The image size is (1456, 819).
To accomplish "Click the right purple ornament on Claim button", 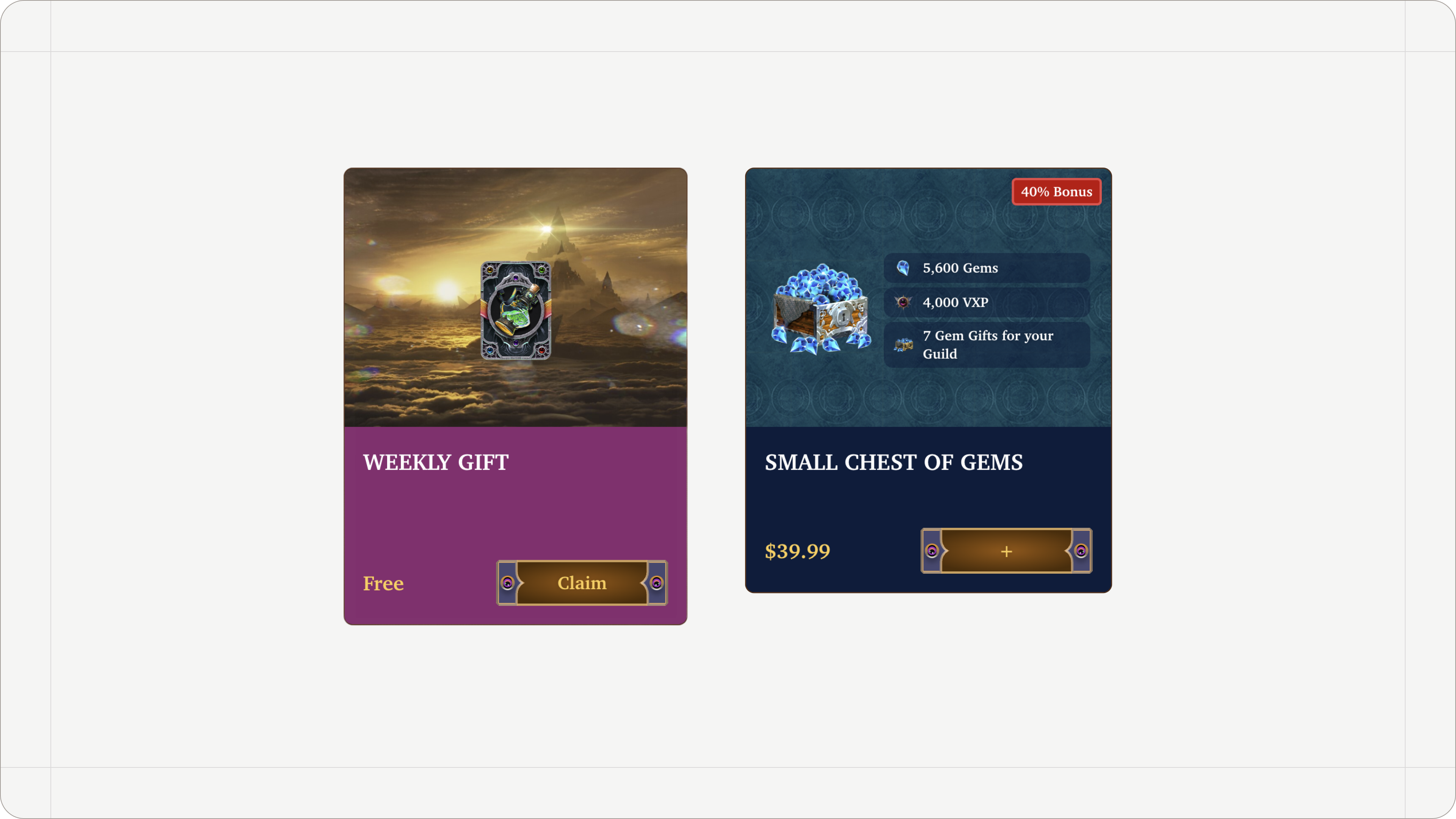I will click(656, 583).
